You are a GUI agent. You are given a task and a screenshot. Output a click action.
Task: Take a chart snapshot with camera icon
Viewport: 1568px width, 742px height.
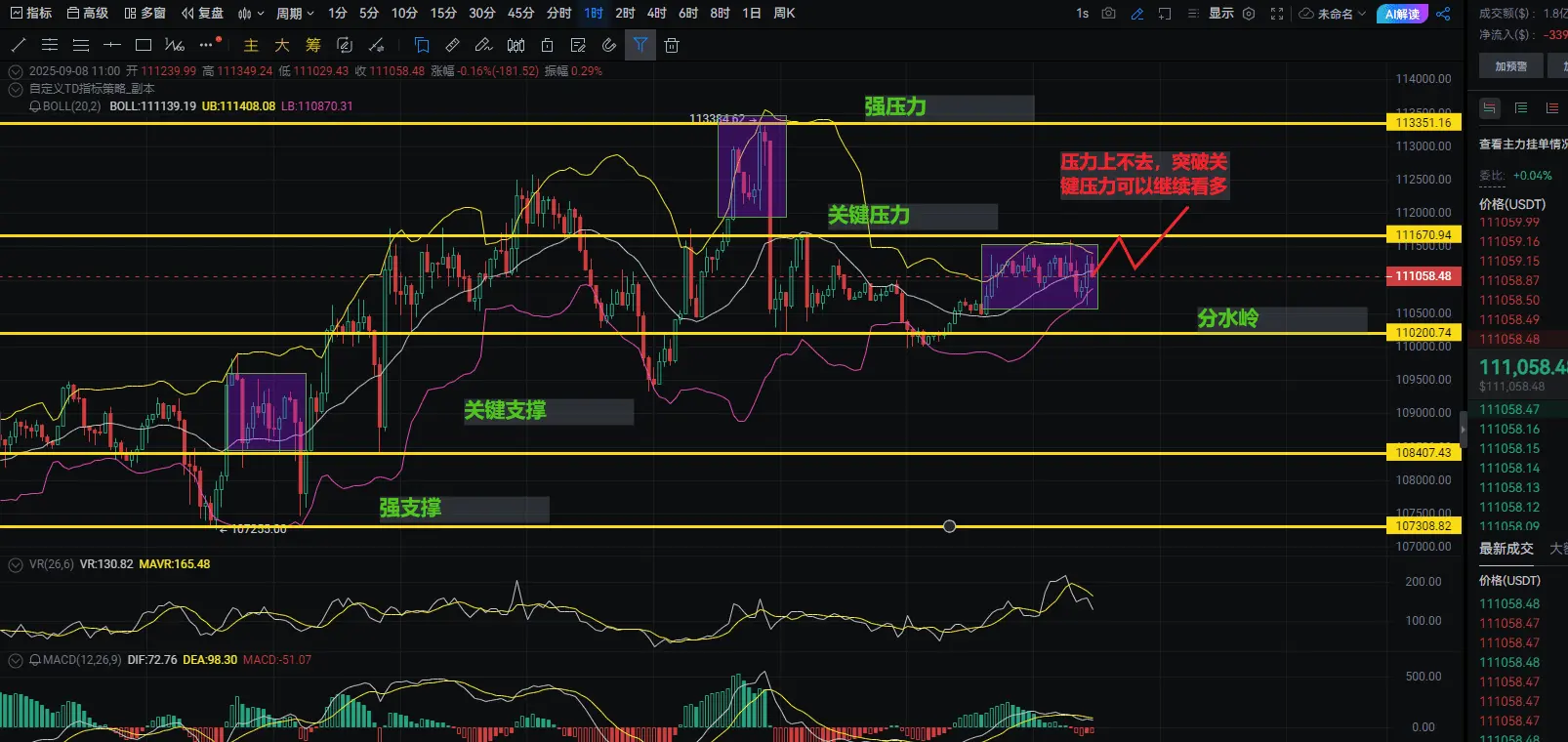click(1108, 14)
